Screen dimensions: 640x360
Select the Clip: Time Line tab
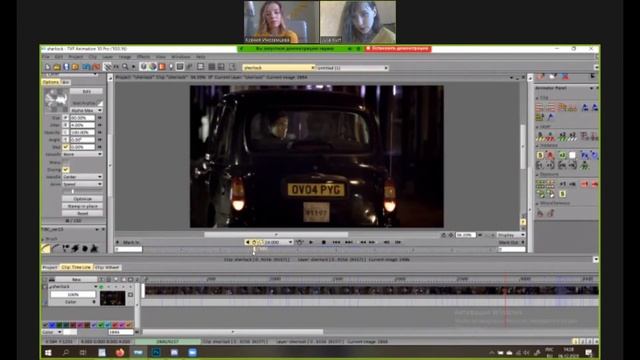click(76, 267)
